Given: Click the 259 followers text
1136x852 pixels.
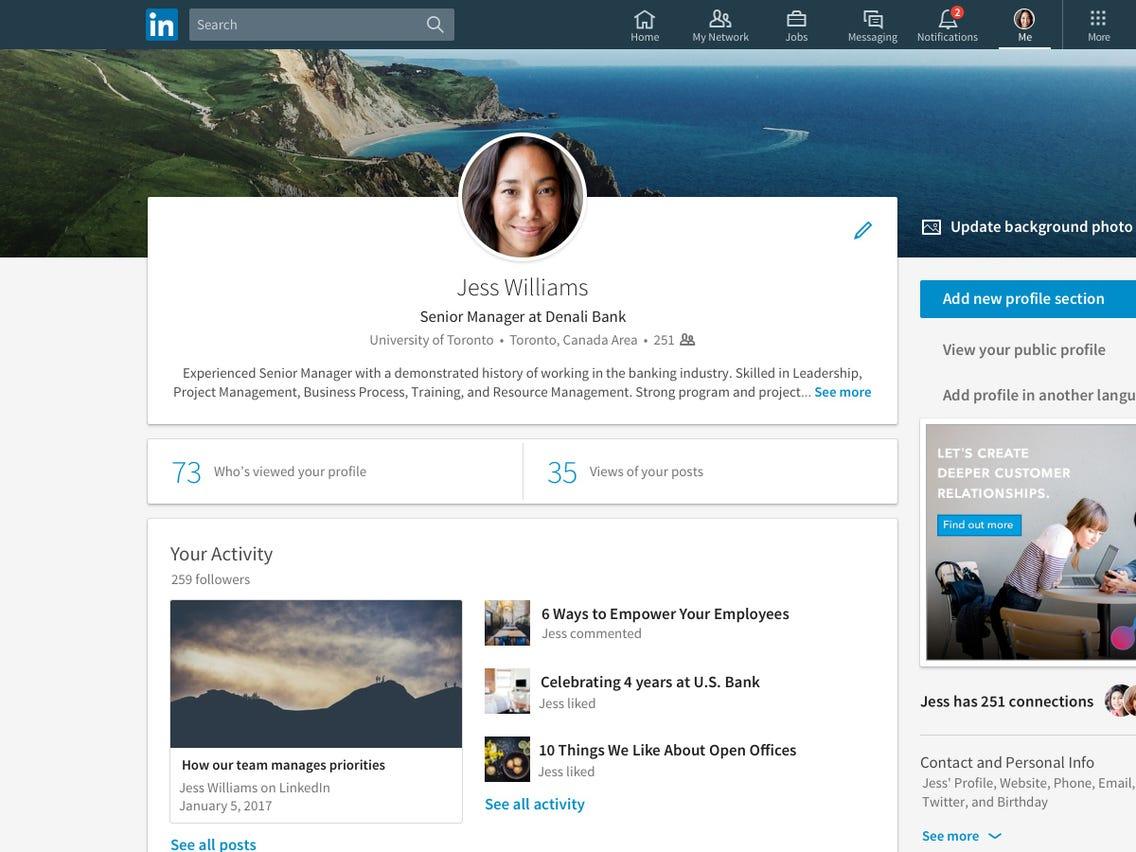Looking at the screenshot, I should 210,580.
